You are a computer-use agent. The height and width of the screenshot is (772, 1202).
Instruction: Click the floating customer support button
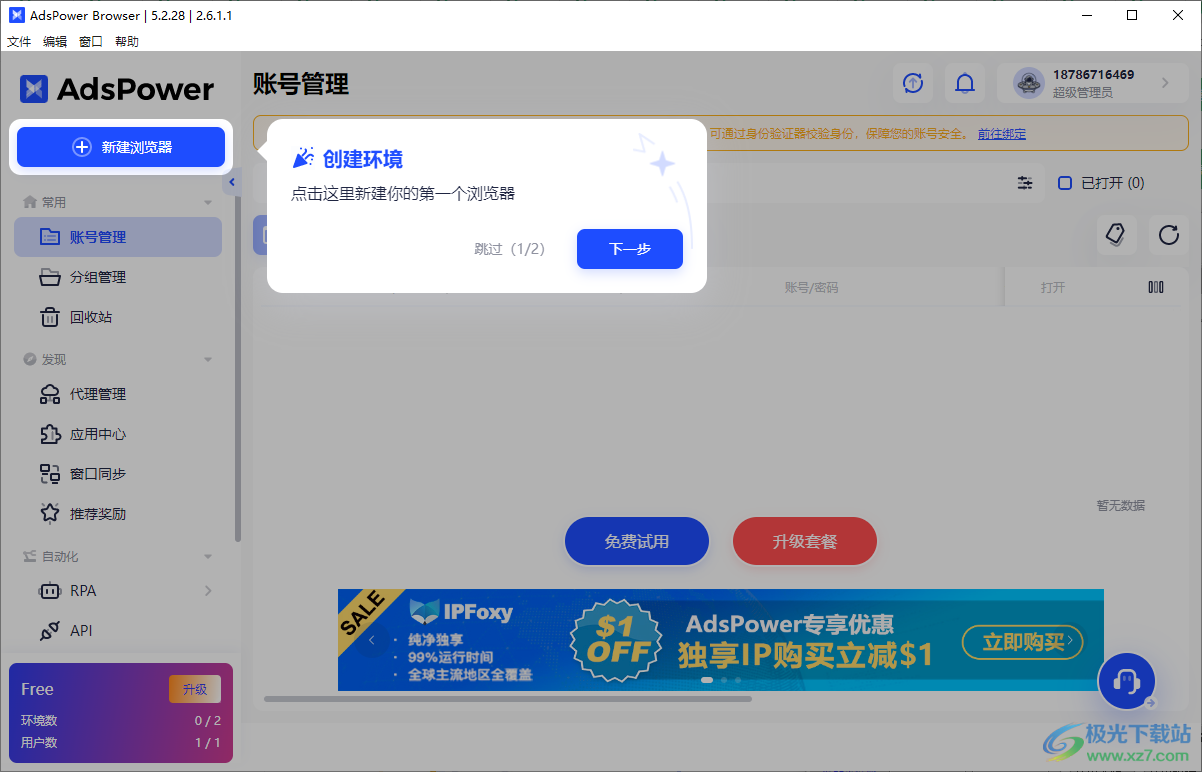point(1126,680)
